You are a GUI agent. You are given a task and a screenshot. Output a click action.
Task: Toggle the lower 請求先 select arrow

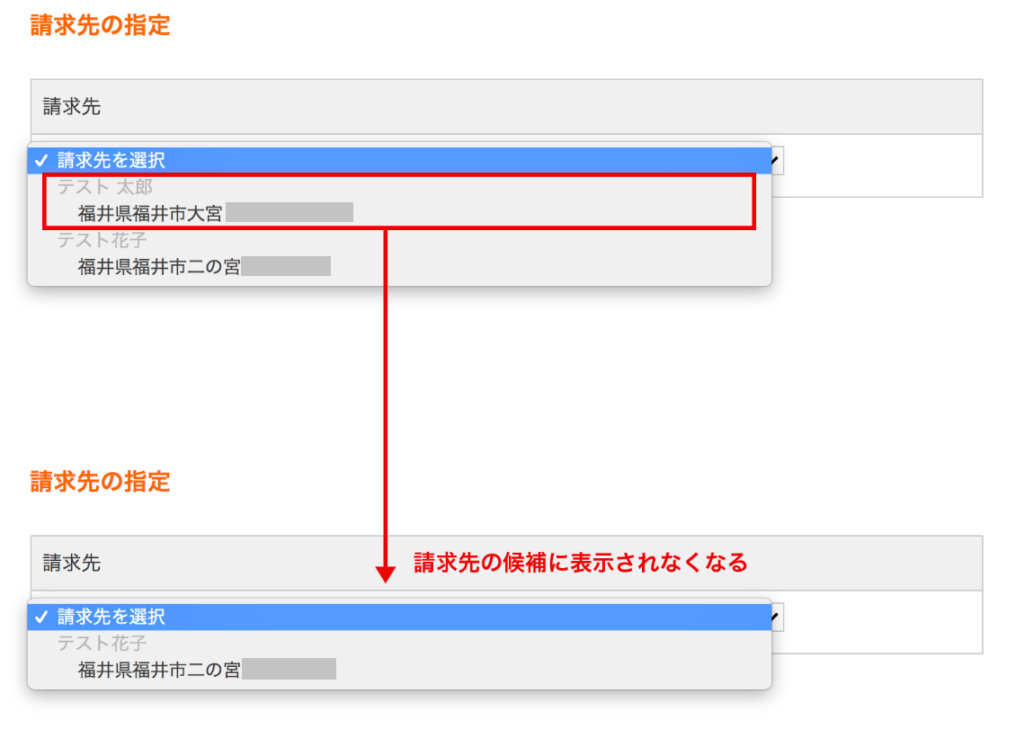point(776,617)
